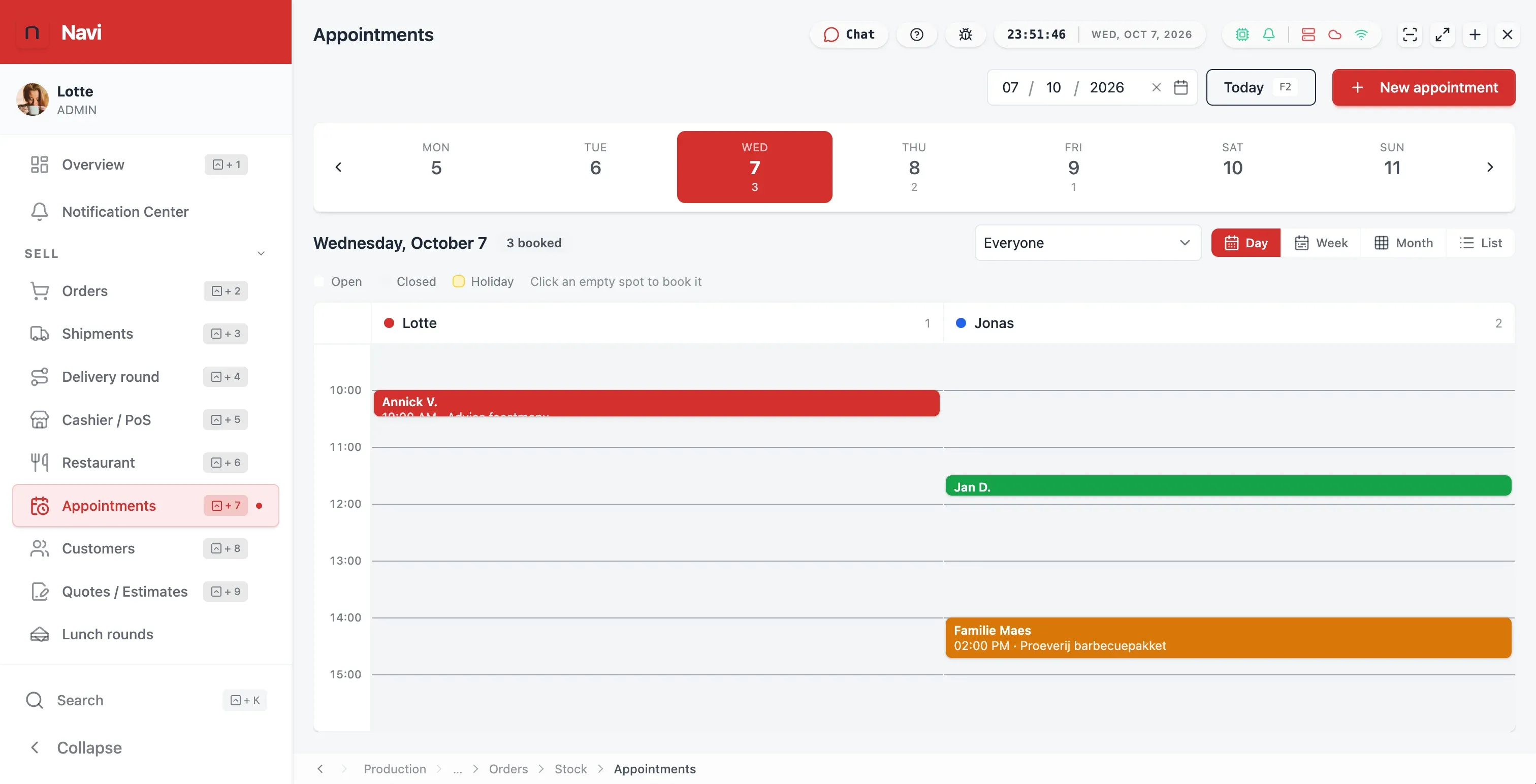Viewport: 1536px width, 784px height.
Task: Click the Production breadcrumb link
Action: (x=395, y=769)
